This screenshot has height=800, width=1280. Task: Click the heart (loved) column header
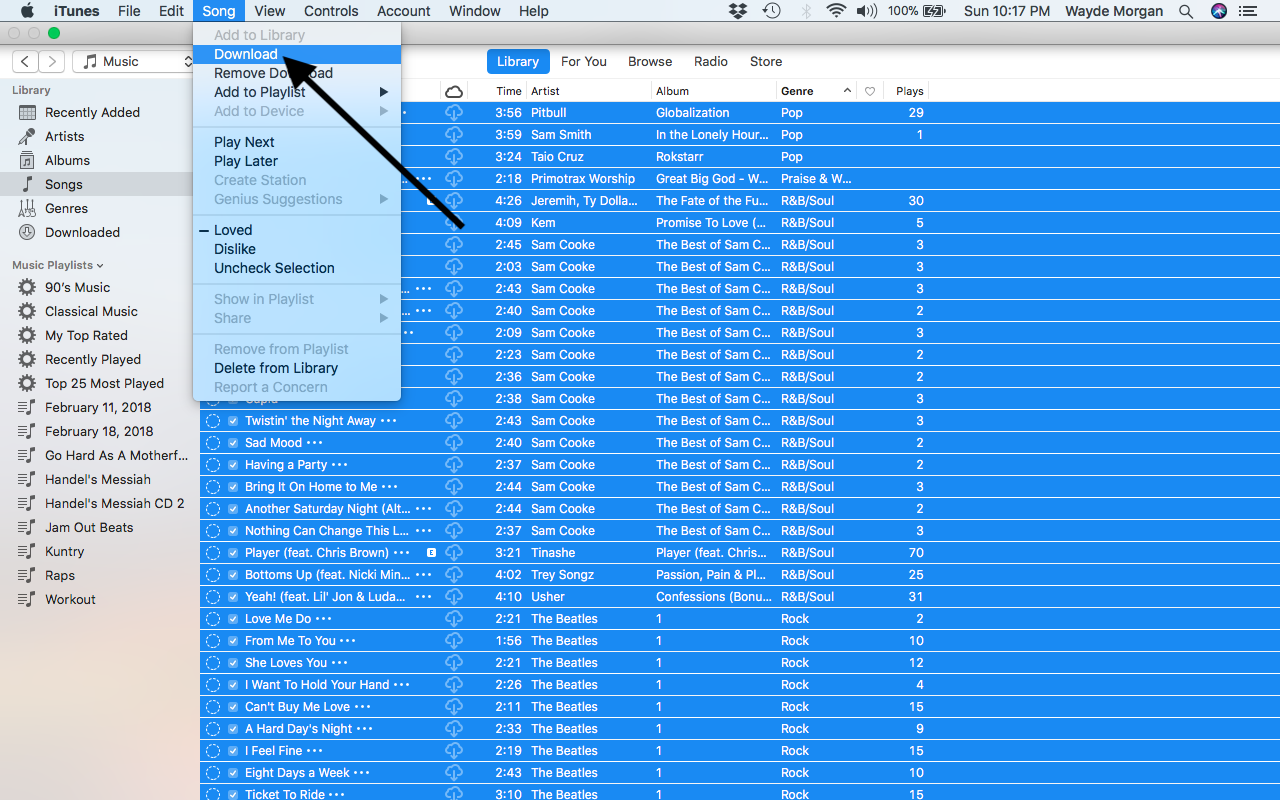[870, 91]
